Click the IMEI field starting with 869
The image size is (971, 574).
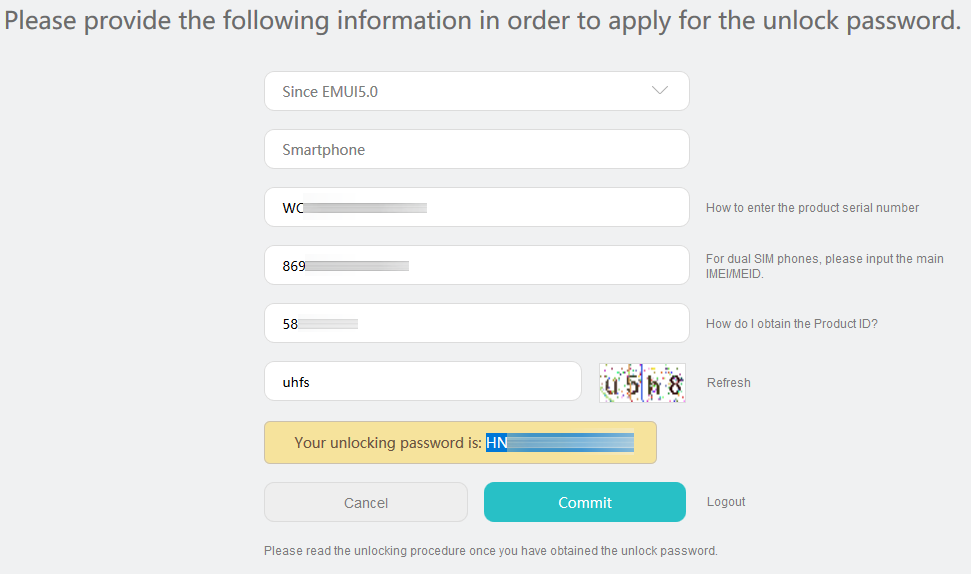tap(476, 265)
